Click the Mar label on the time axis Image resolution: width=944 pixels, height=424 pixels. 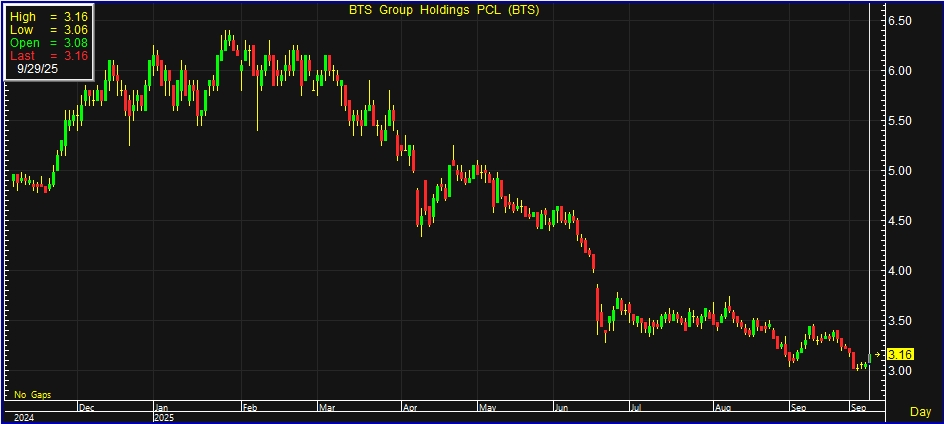pyautogui.click(x=326, y=408)
